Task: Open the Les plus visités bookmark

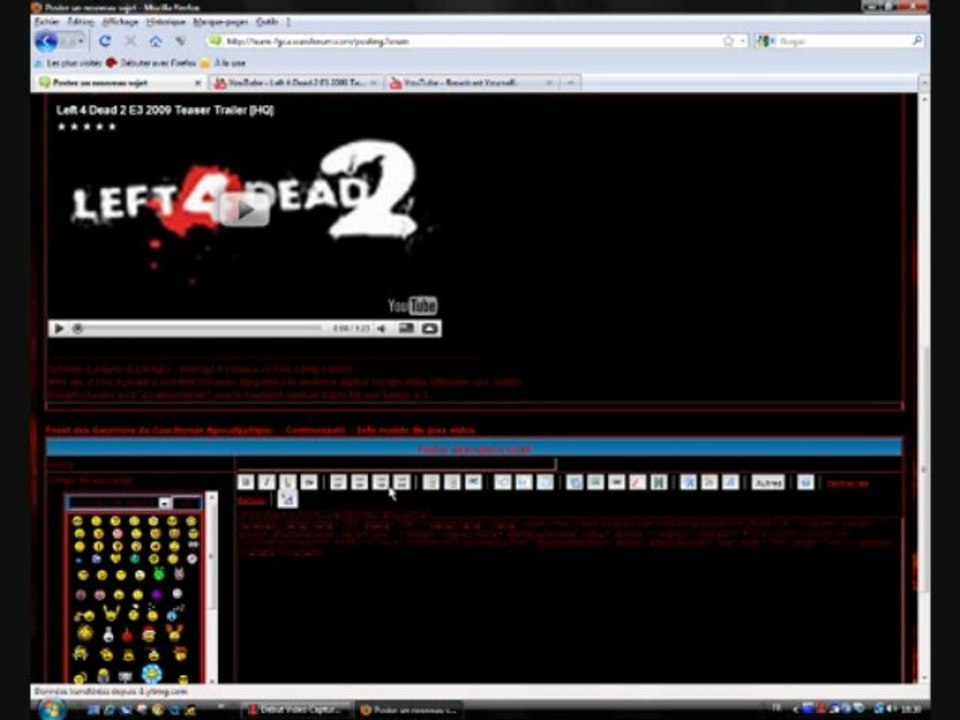Action: (69, 63)
